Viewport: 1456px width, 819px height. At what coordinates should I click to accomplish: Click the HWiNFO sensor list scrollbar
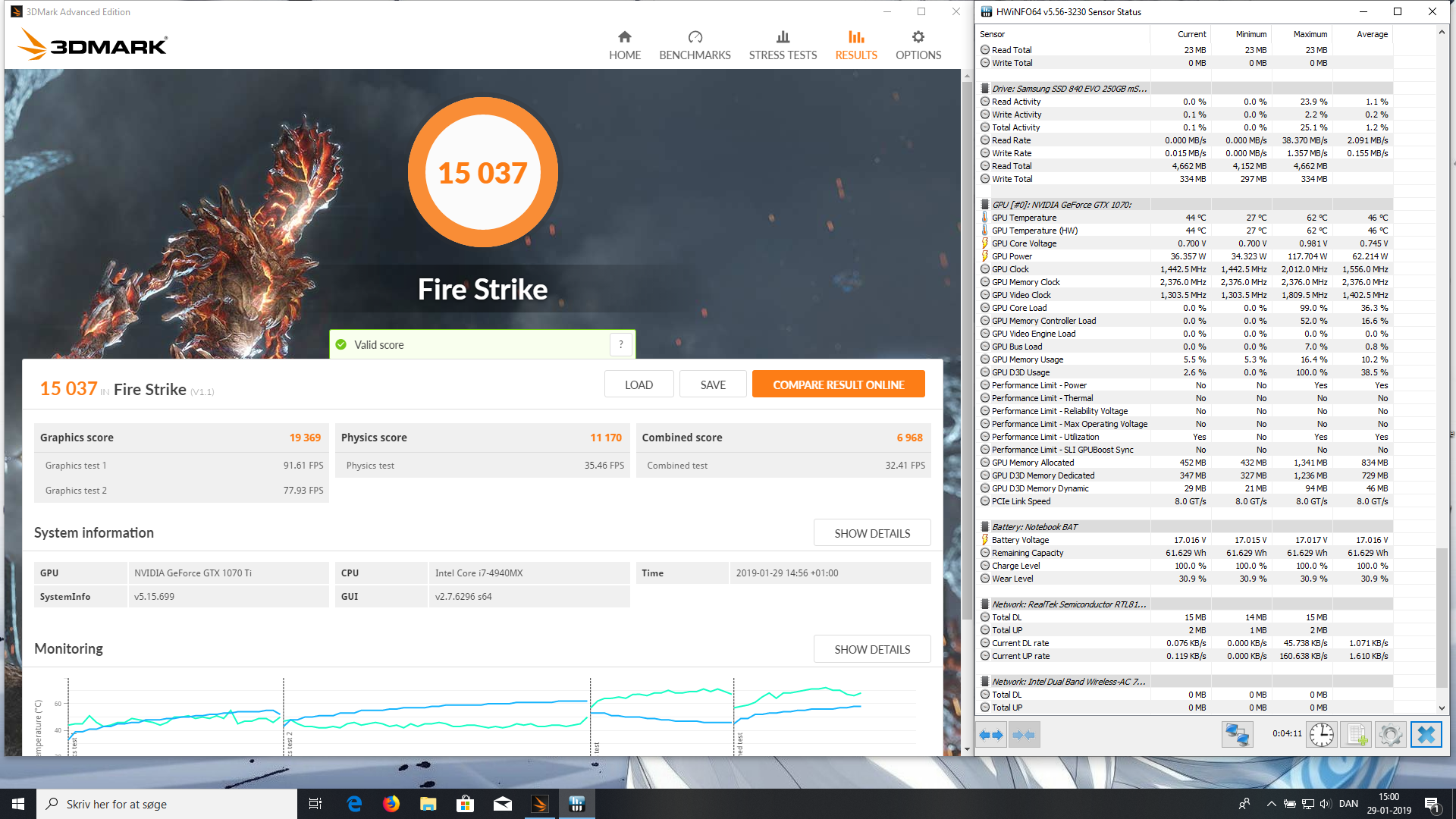click(x=1442, y=618)
